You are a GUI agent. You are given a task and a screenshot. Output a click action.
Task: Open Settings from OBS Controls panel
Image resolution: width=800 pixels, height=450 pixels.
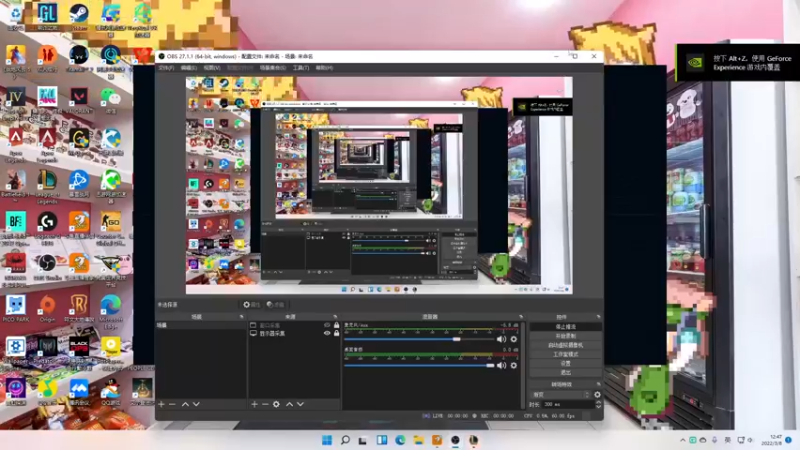click(x=565, y=363)
